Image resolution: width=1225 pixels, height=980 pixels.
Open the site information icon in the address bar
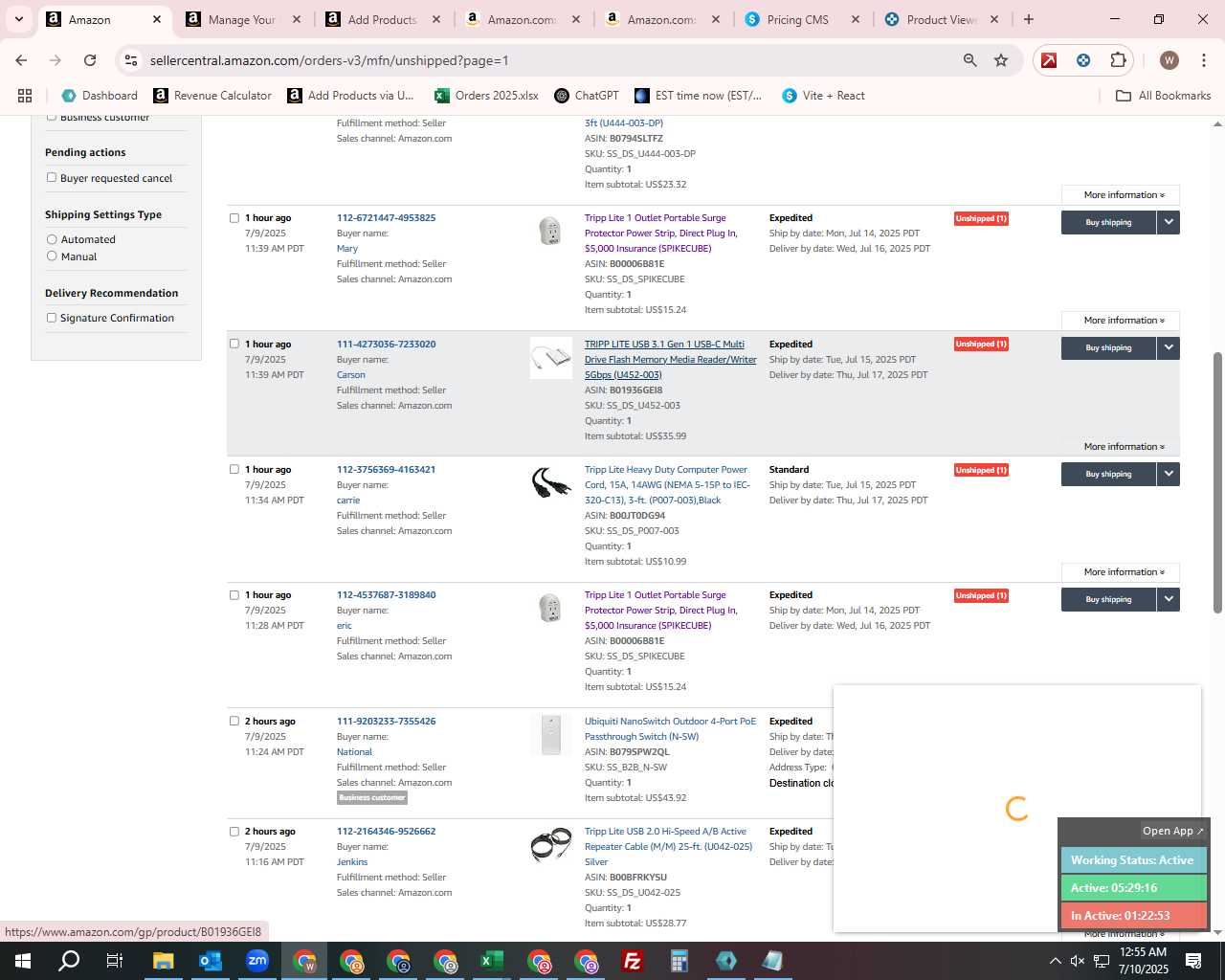131,60
